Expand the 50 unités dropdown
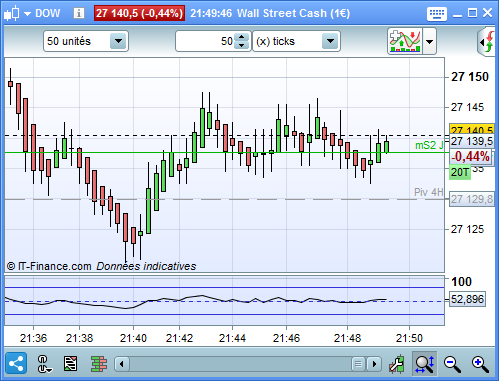This screenshot has height=381, width=499. coord(118,41)
